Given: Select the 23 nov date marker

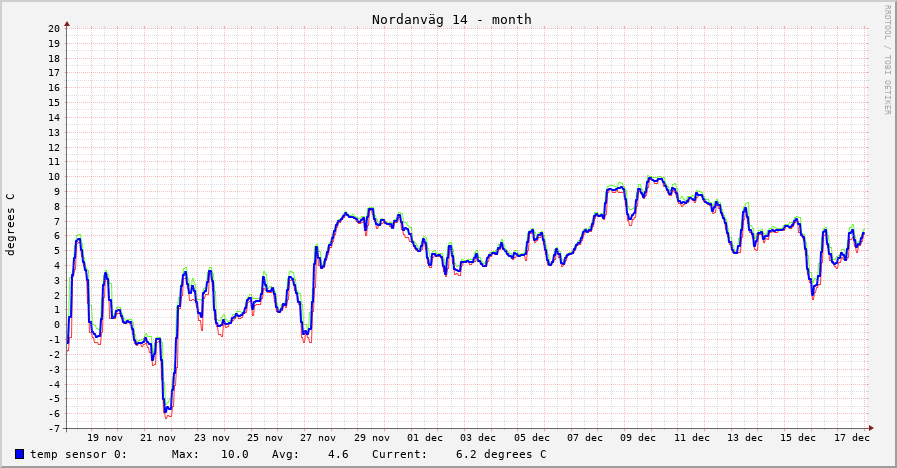Looking at the screenshot, I should [211, 437].
